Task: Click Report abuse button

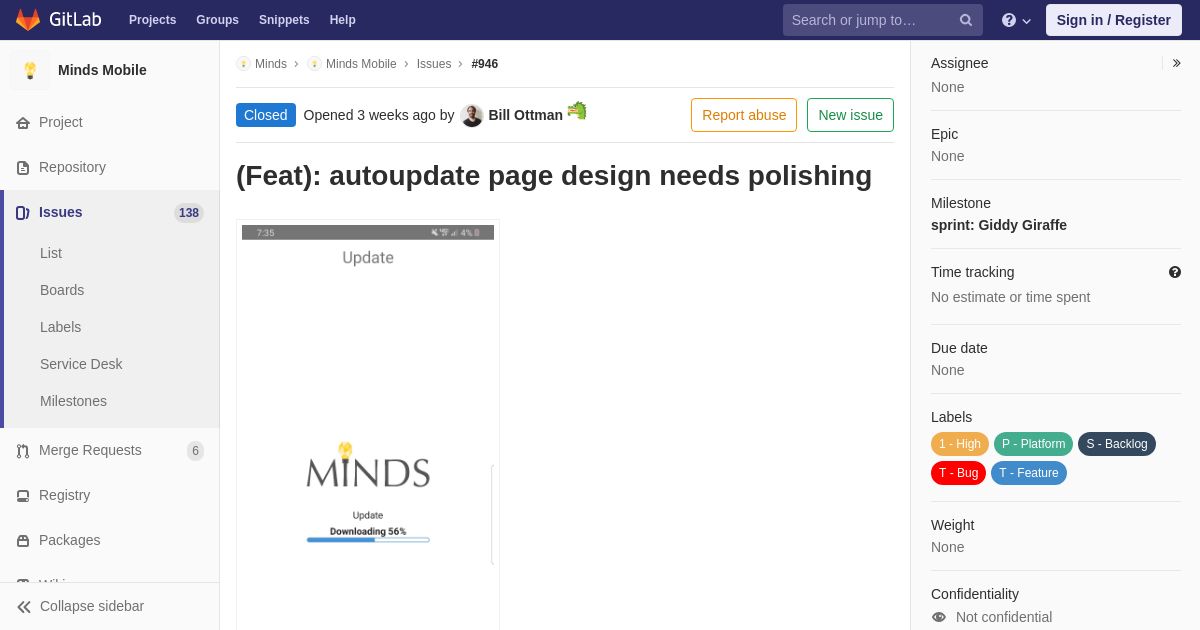Action: (744, 115)
